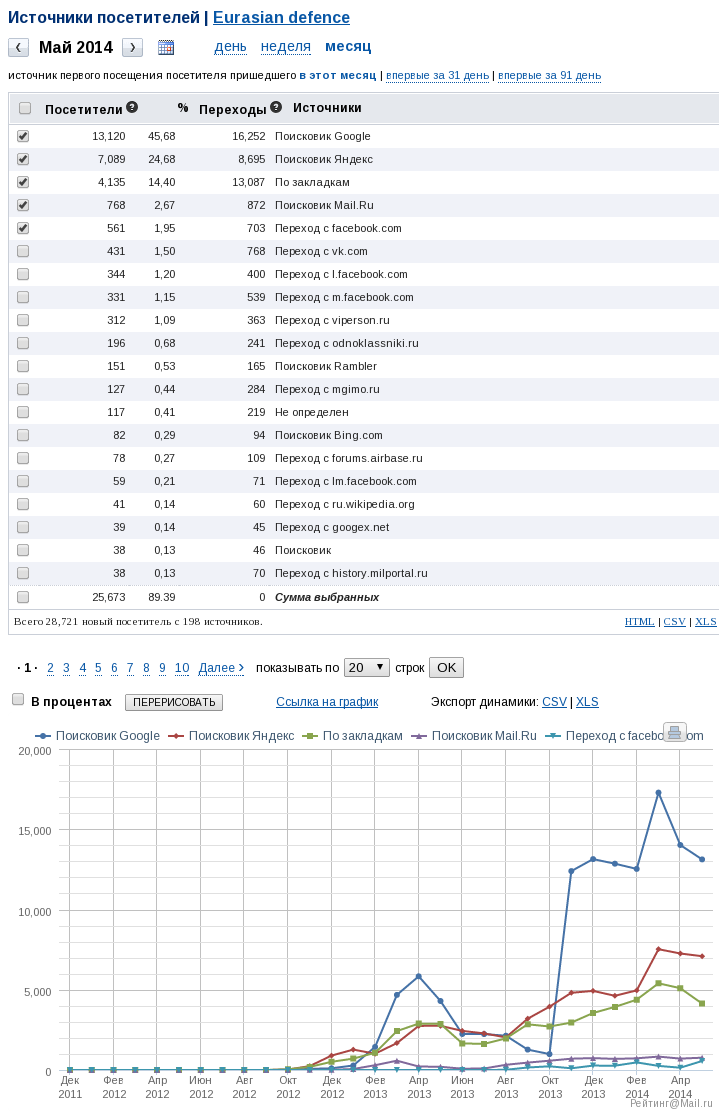Screen dimensions: 719x1111
Task: Uncheck Поисковик Яндекс row checkbox
Action: click(23, 159)
